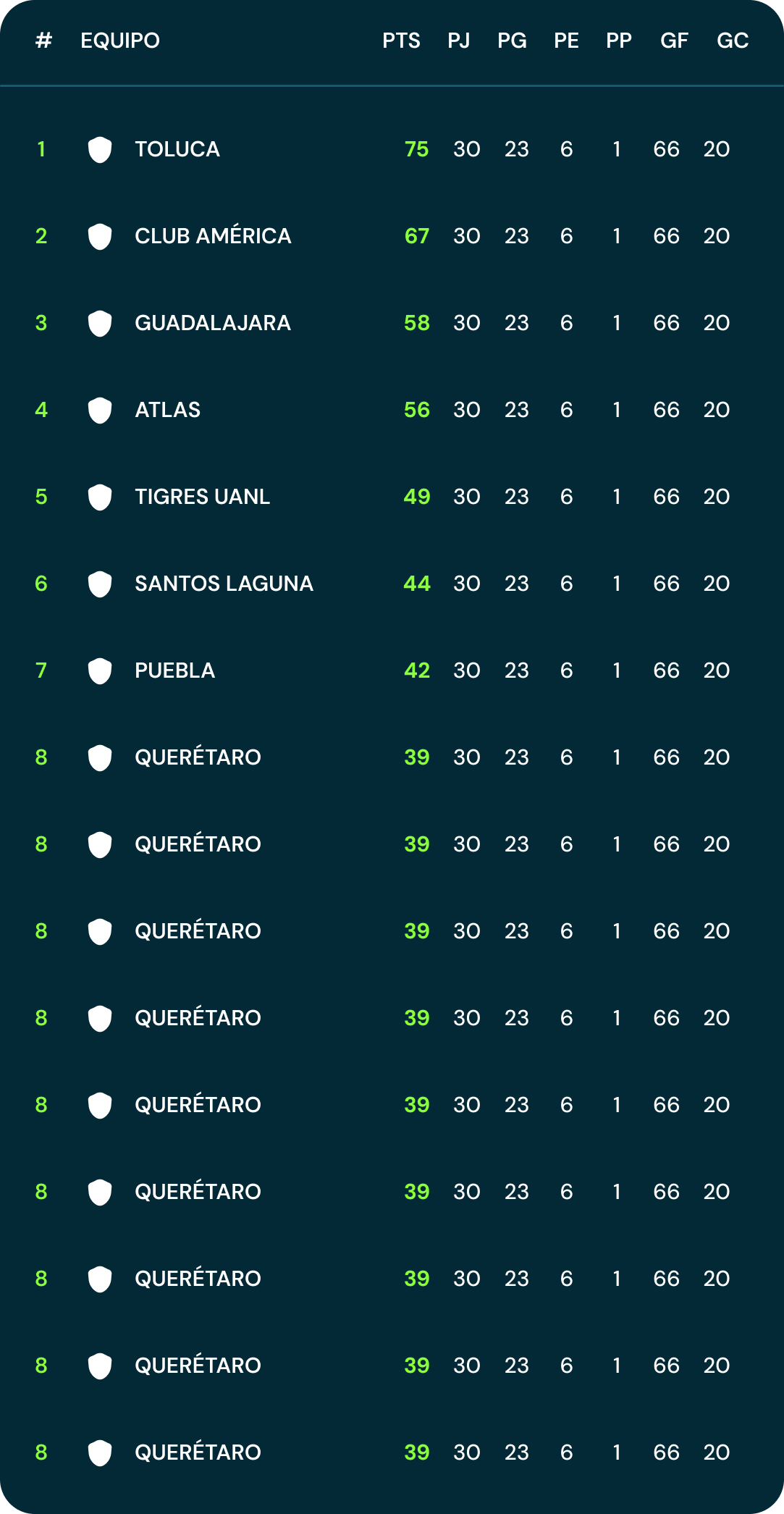The image size is (784, 1514).
Task: Open the Tigres UANL team link
Action: (202, 497)
